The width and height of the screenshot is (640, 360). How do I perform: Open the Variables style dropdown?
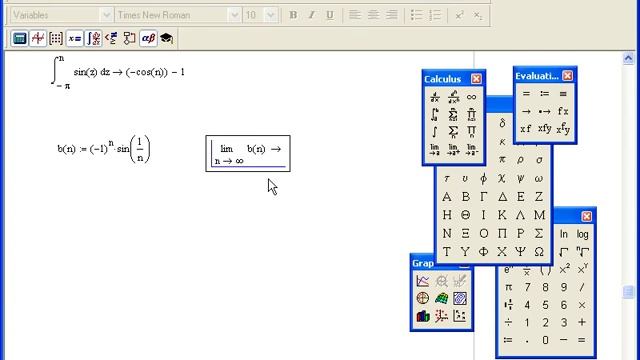pyautogui.click(x=106, y=15)
